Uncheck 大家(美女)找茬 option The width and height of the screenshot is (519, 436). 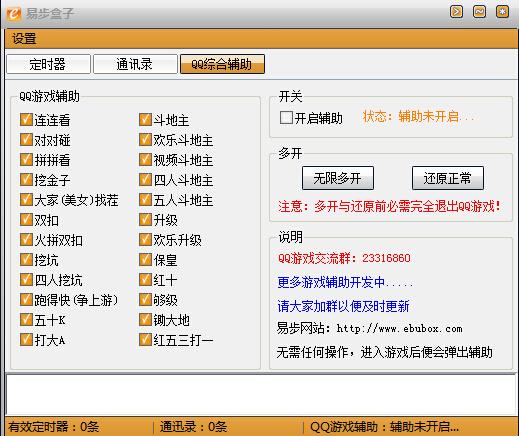(x=26, y=200)
